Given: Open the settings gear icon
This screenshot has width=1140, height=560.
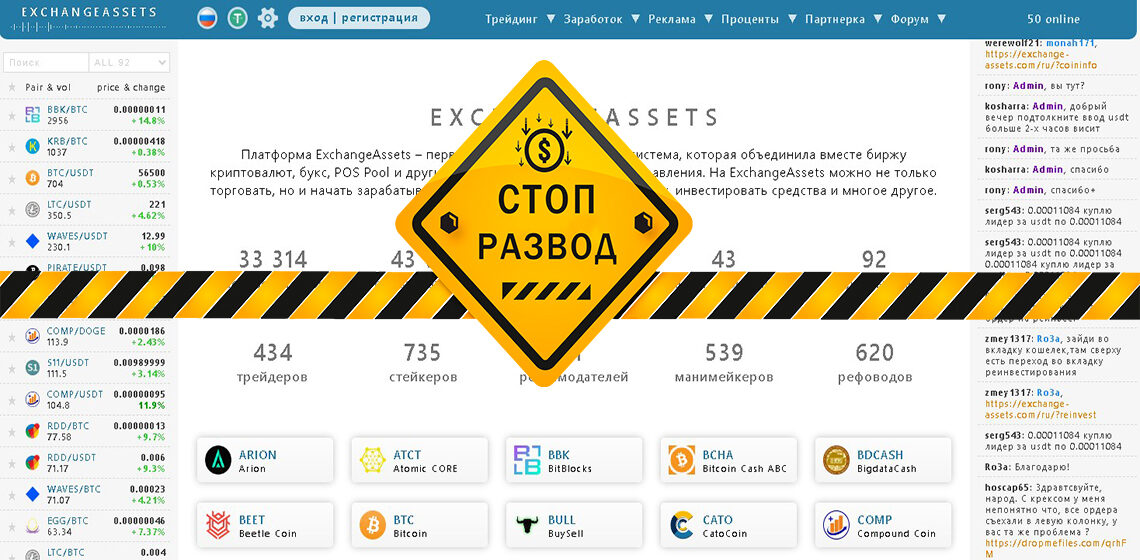Looking at the screenshot, I should [268, 18].
